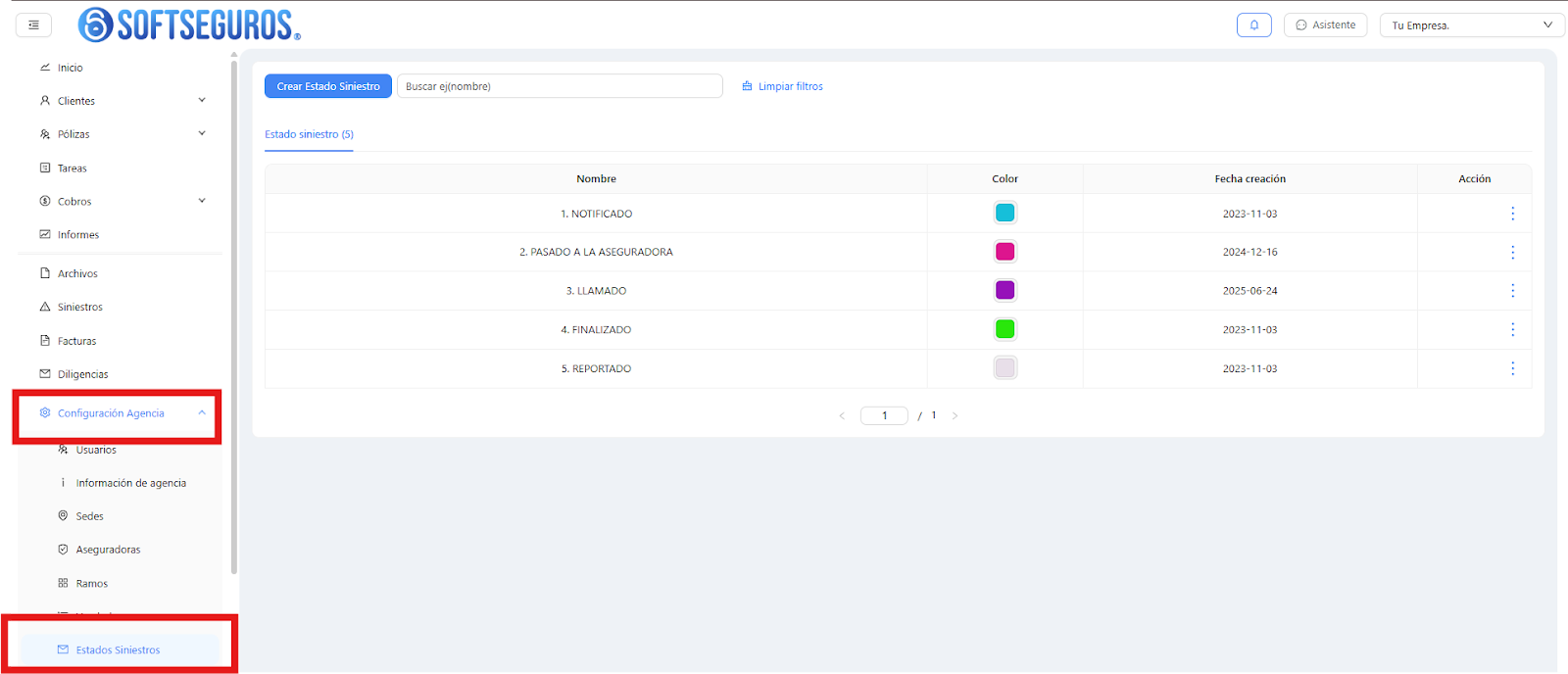Screen dimensions: 1568x674
Task: Open notifications bell icon
Action: click(1253, 25)
